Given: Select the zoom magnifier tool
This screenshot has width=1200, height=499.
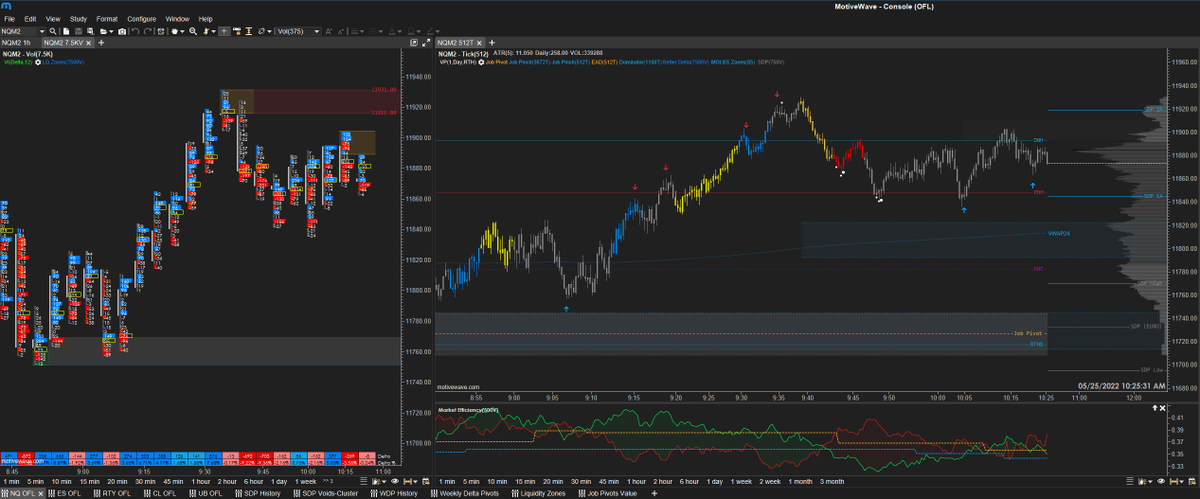Looking at the screenshot, I should 193,31.
